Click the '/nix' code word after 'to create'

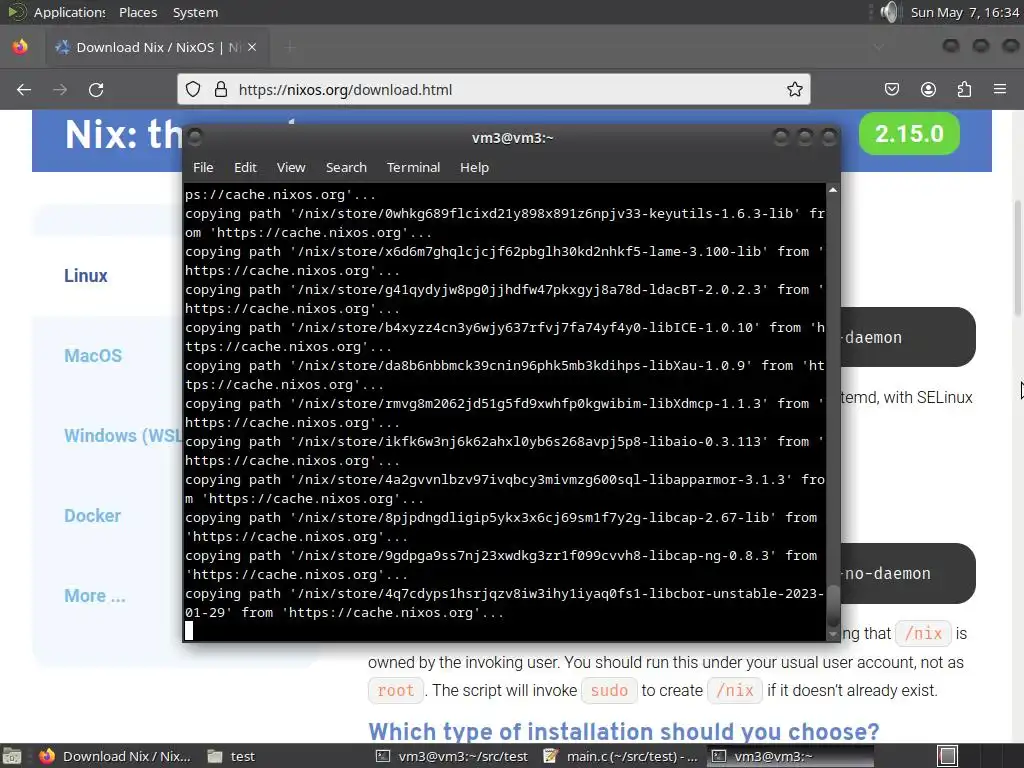[x=735, y=690]
